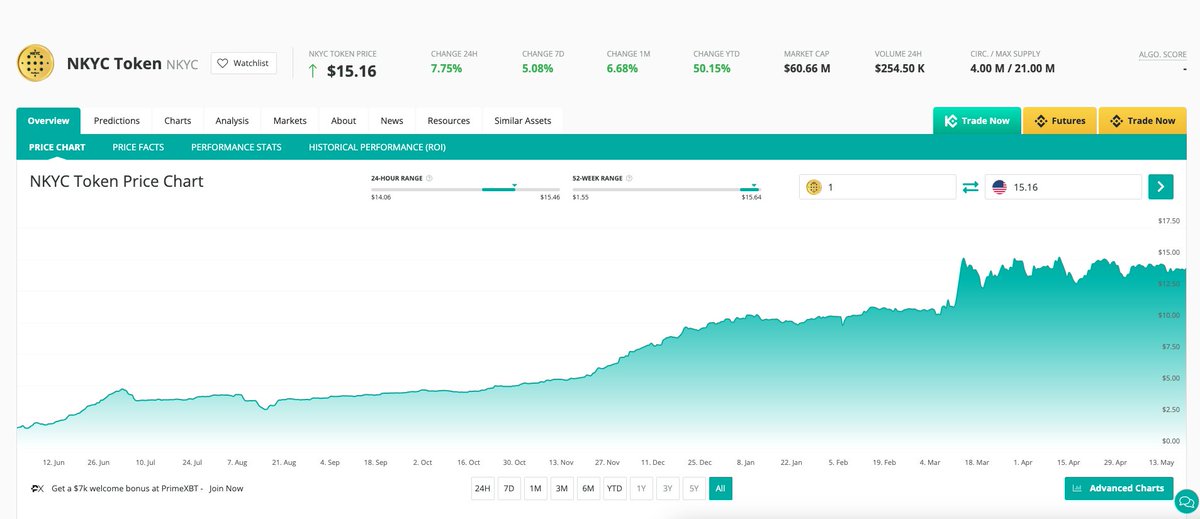1200x519 pixels.
Task: Click the 7.75% Change 24H value
Action: 448,69
